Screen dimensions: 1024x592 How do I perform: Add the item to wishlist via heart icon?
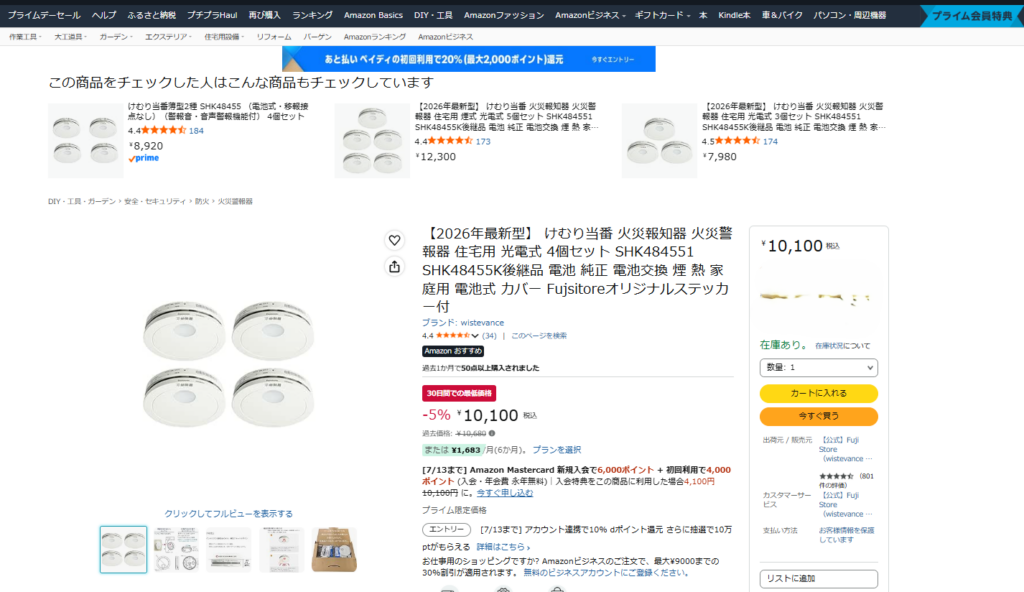coord(394,240)
